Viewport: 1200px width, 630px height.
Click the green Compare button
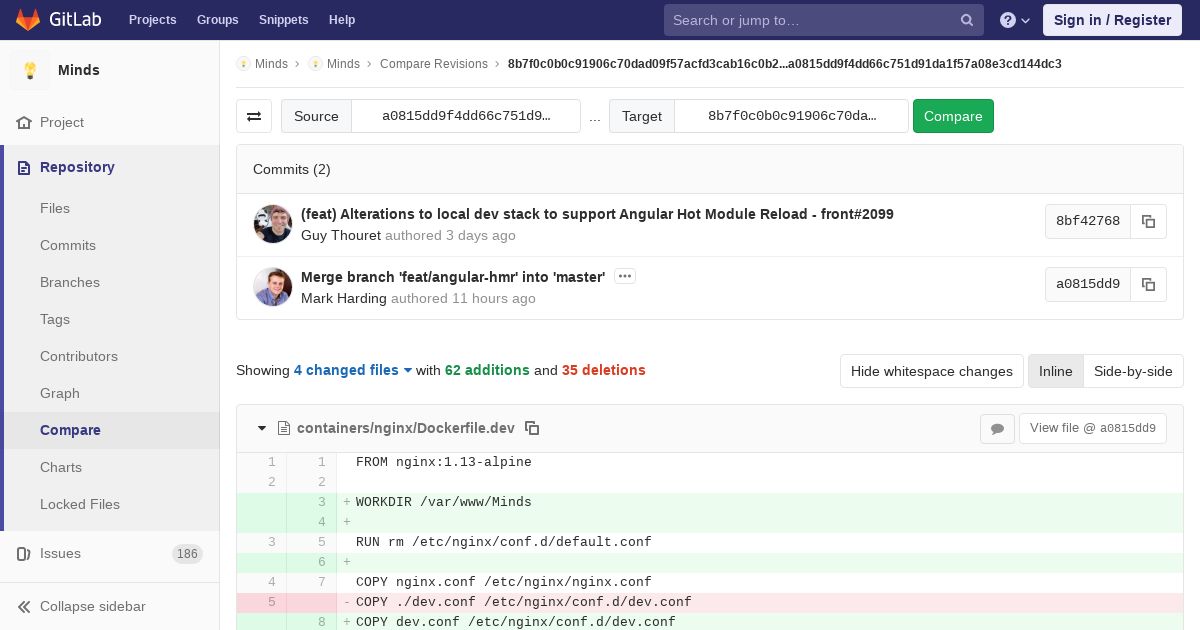953,116
